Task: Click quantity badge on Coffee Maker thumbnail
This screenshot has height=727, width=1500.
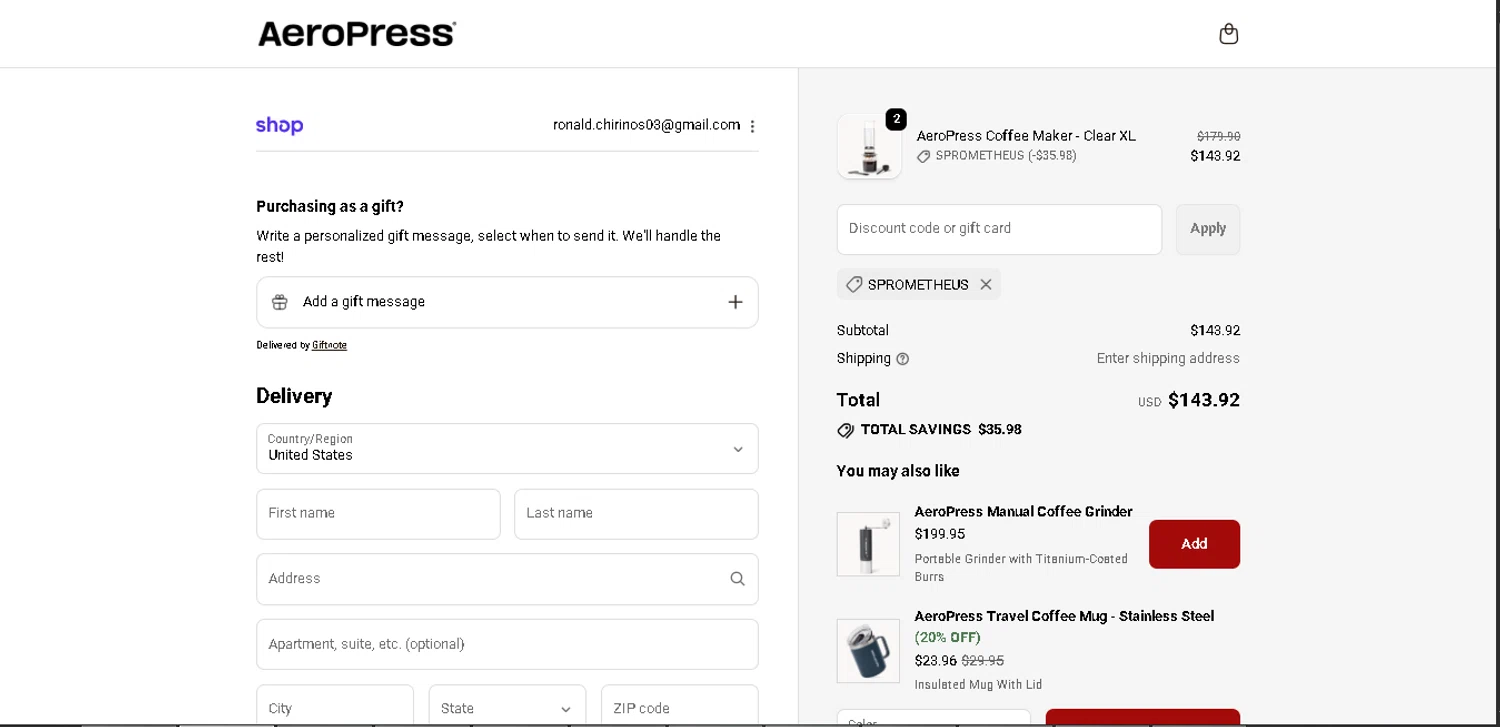Action: (896, 119)
